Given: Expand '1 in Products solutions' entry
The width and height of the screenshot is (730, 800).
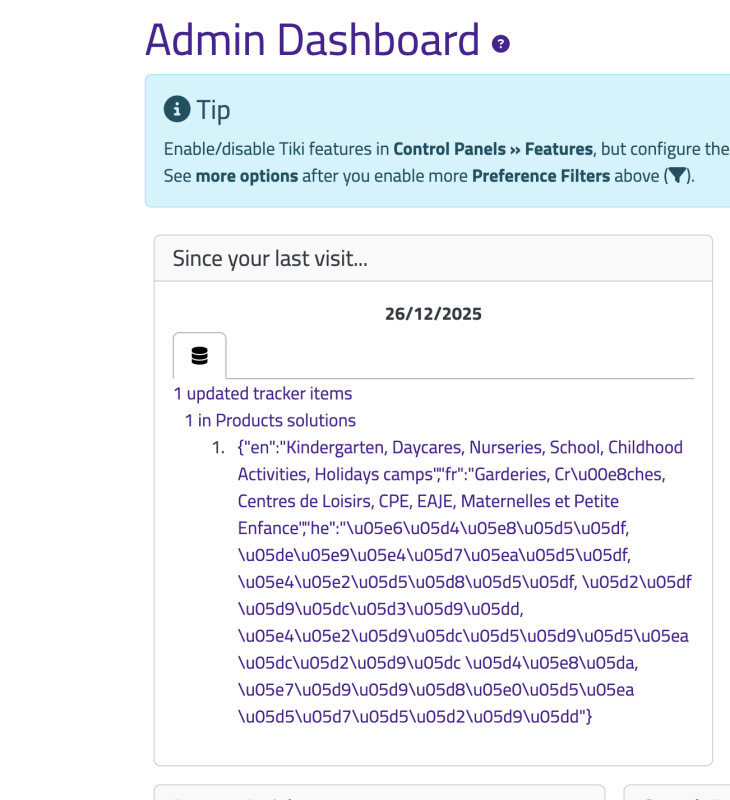Looking at the screenshot, I should click(270, 420).
